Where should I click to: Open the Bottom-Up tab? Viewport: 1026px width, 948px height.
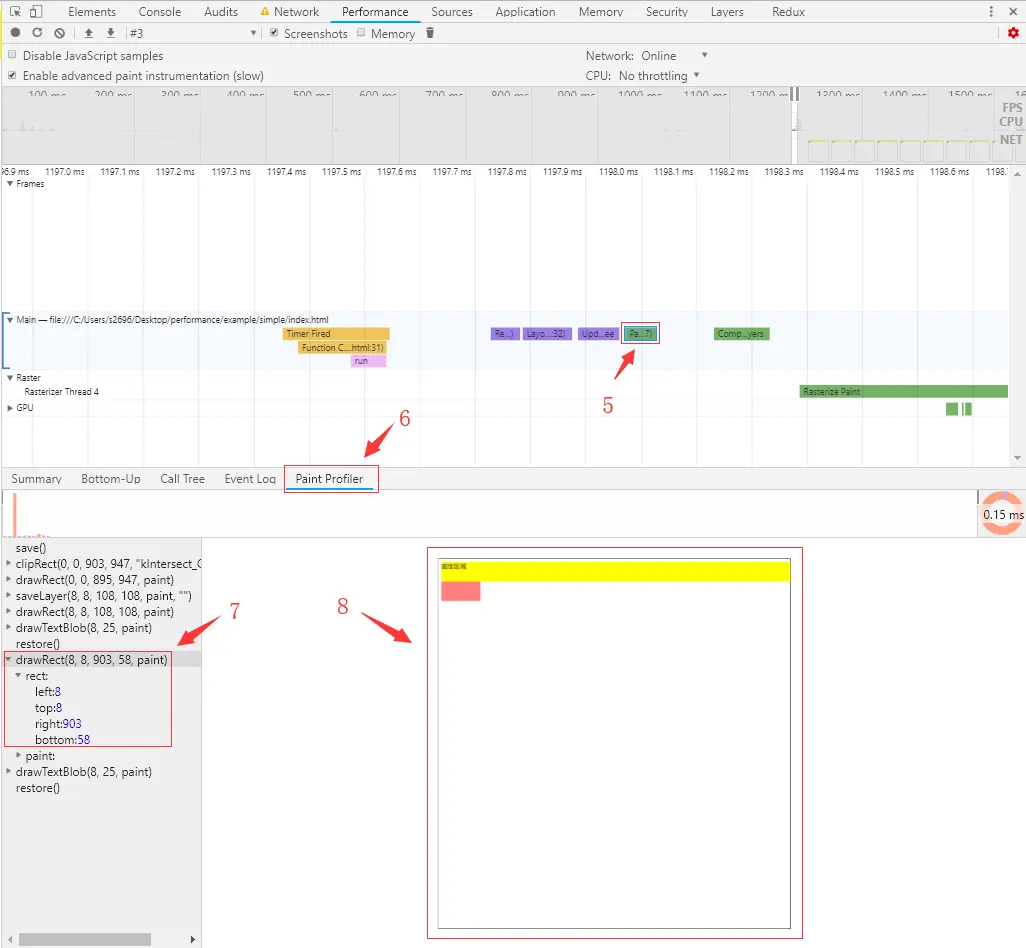[111, 479]
